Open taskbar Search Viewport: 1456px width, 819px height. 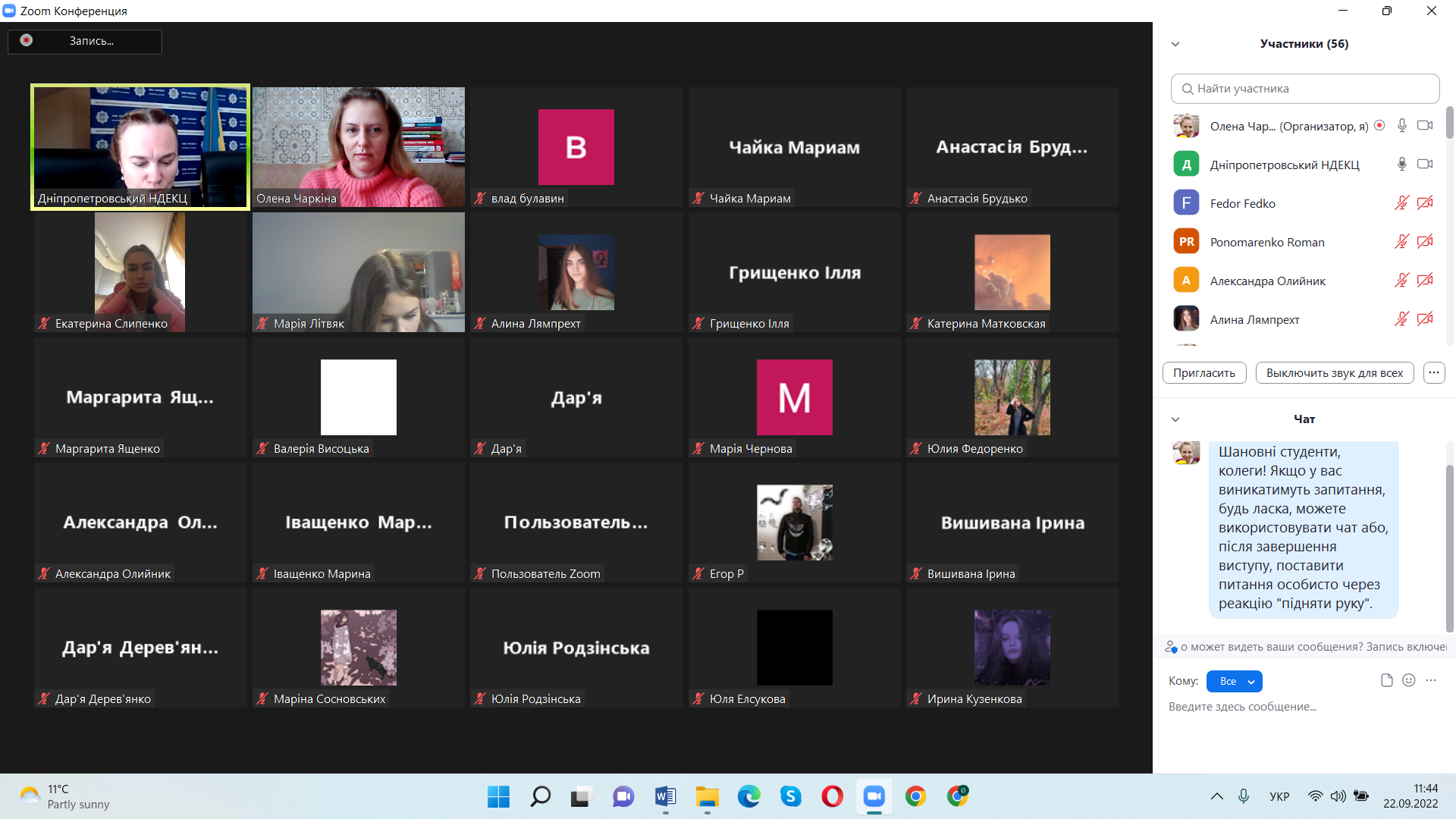pyautogui.click(x=541, y=796)
